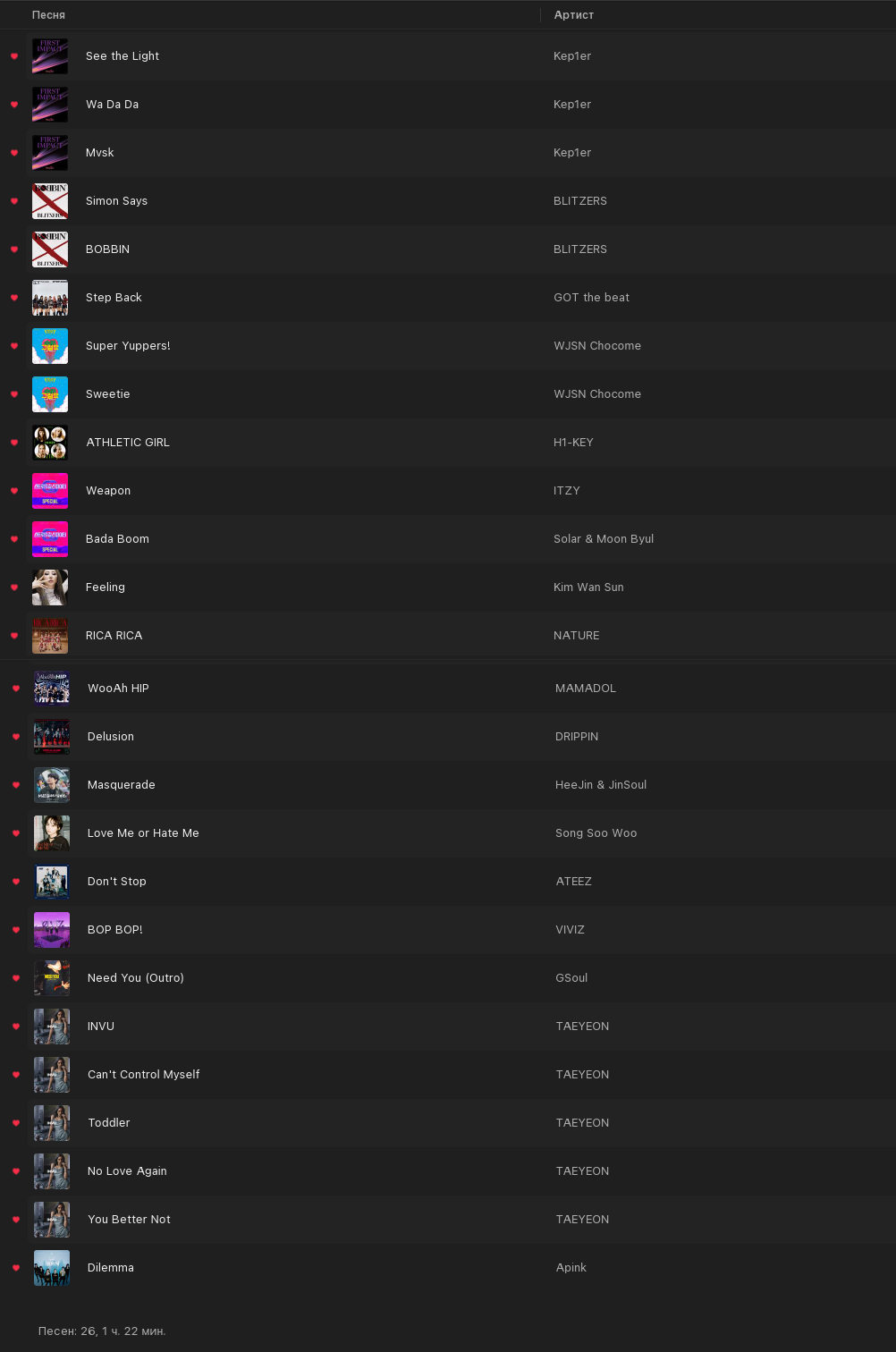Open BOBBIN album cover by BLITZERS
896x1352 pixels.
coord(50,249)
